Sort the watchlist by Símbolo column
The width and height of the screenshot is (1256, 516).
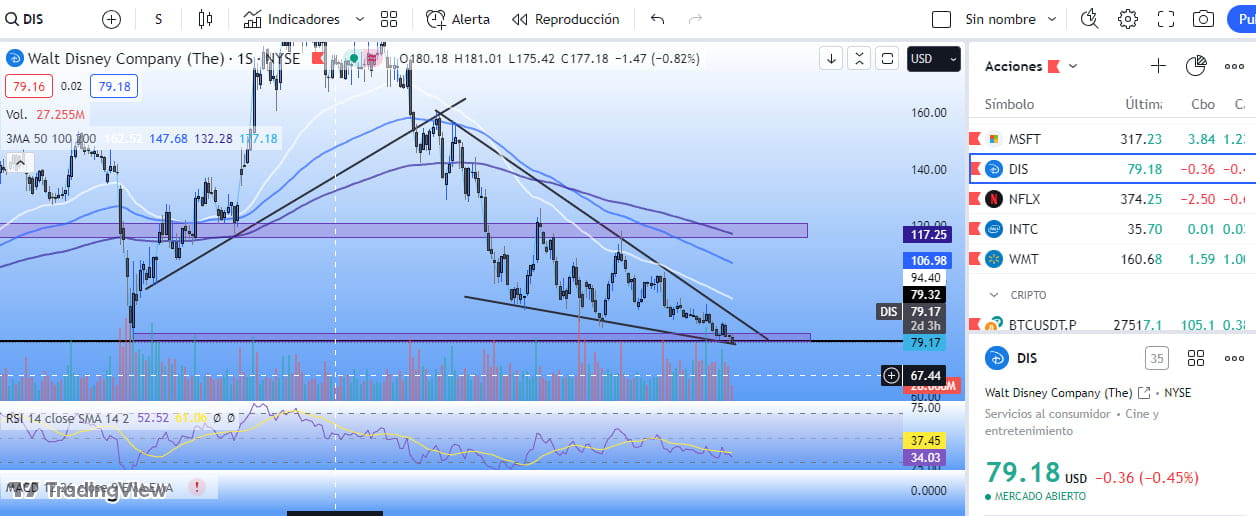click(1009, 104)
